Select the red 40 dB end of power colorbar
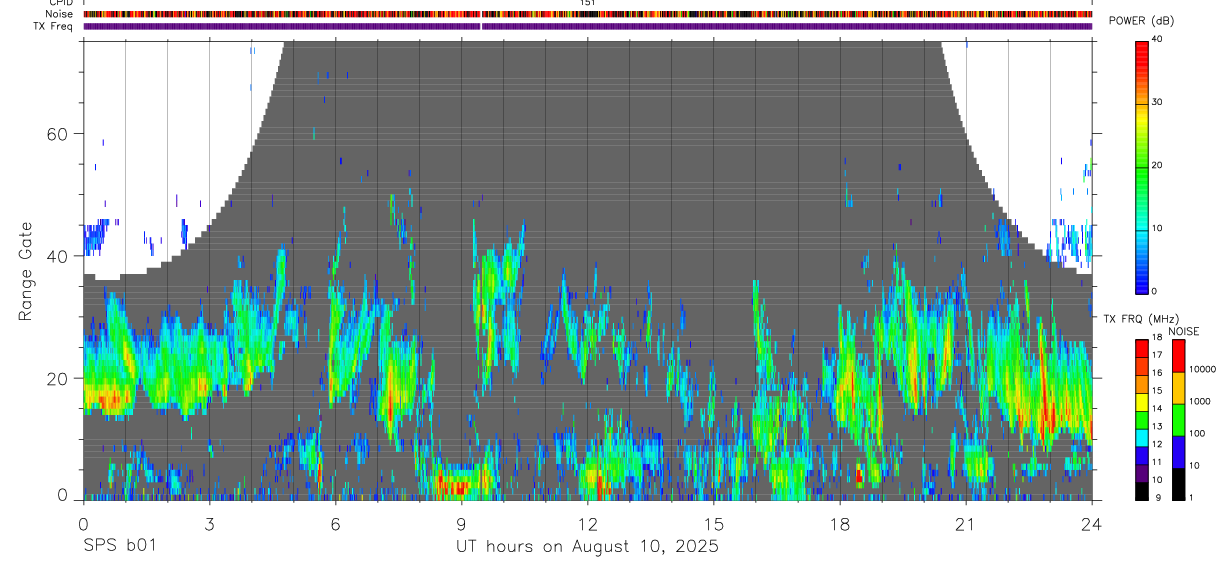Viewport: 1228px width, 567px height. click(x=1142, y=45)
